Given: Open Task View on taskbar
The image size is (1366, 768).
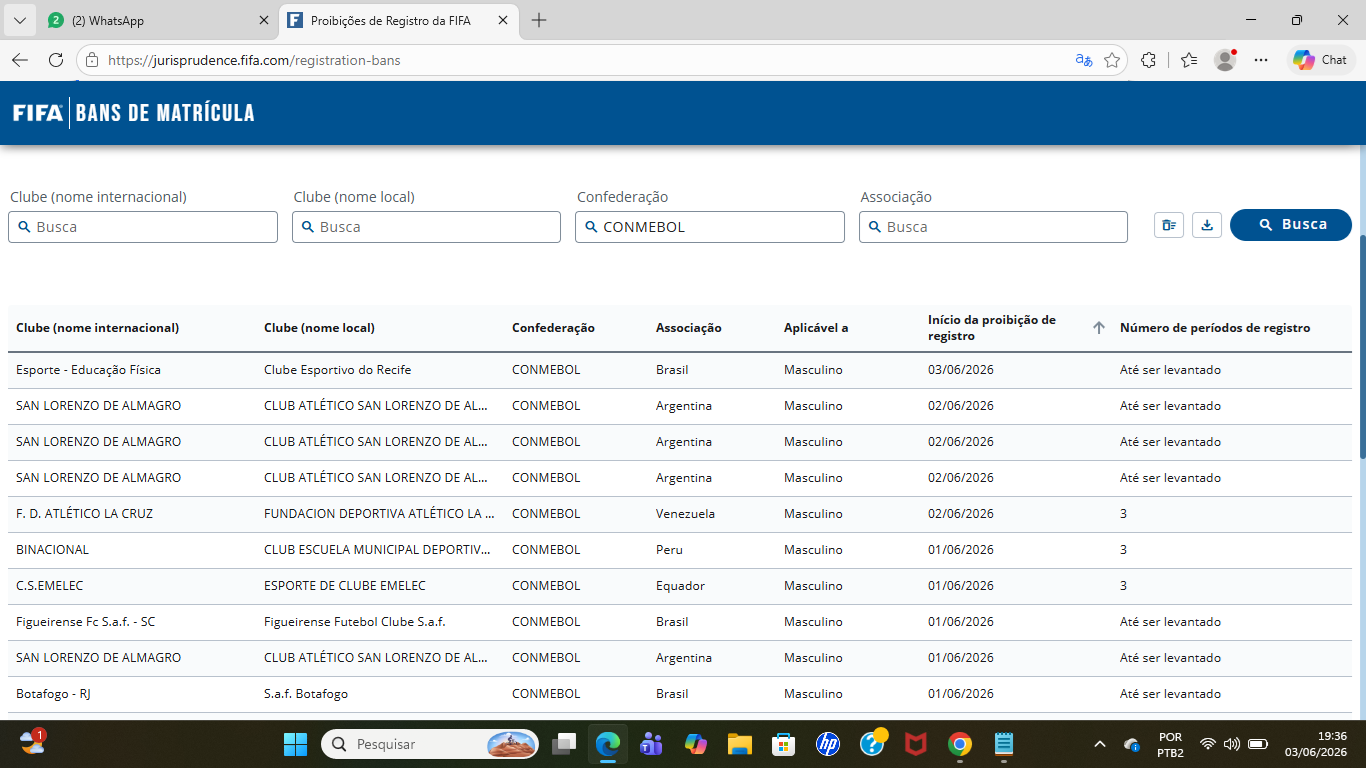Looking at the screenshot, I should point(565,744).
